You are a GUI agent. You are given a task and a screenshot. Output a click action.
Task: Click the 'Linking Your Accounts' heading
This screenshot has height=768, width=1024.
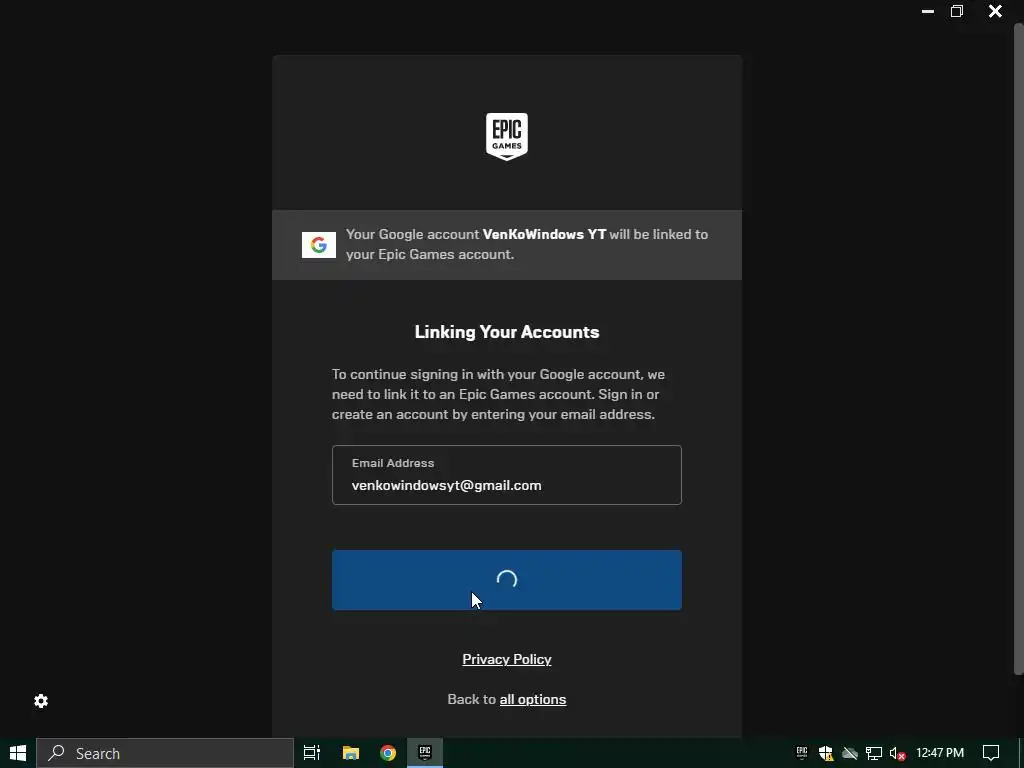click(x=507, y=332)
